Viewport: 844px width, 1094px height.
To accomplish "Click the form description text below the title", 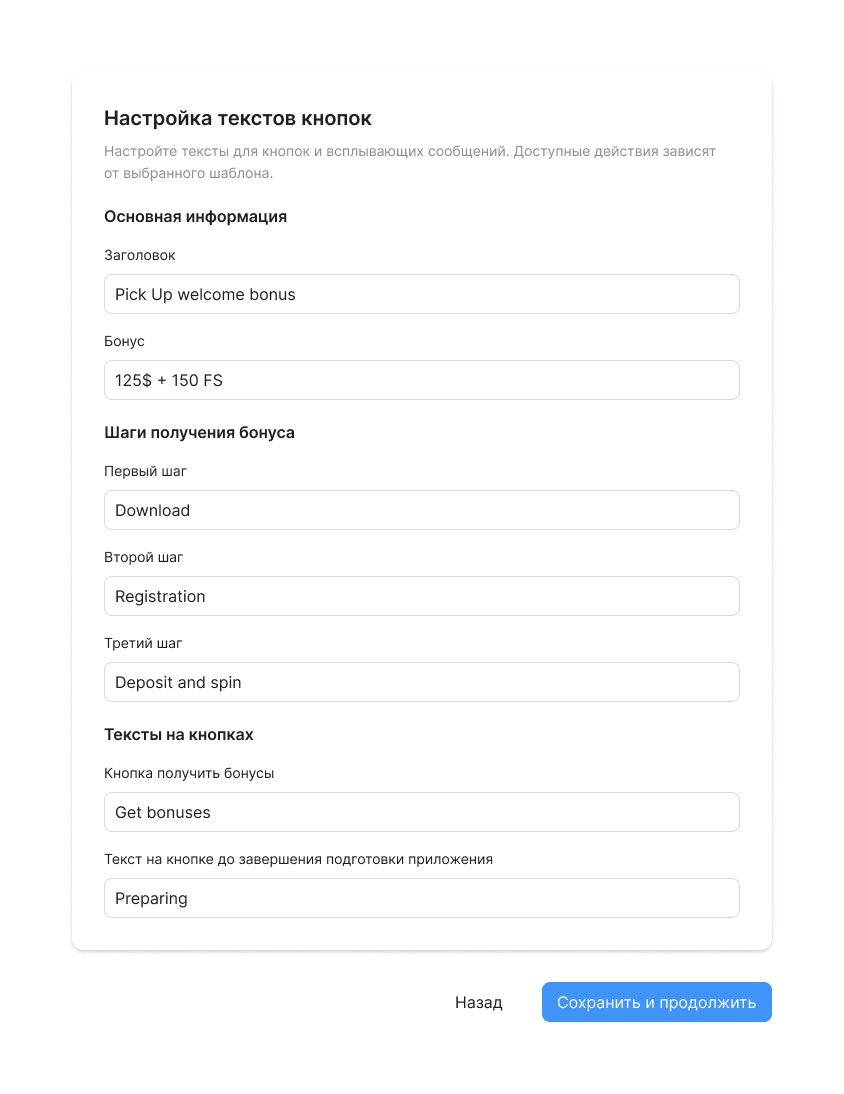I will click(409, 162).
